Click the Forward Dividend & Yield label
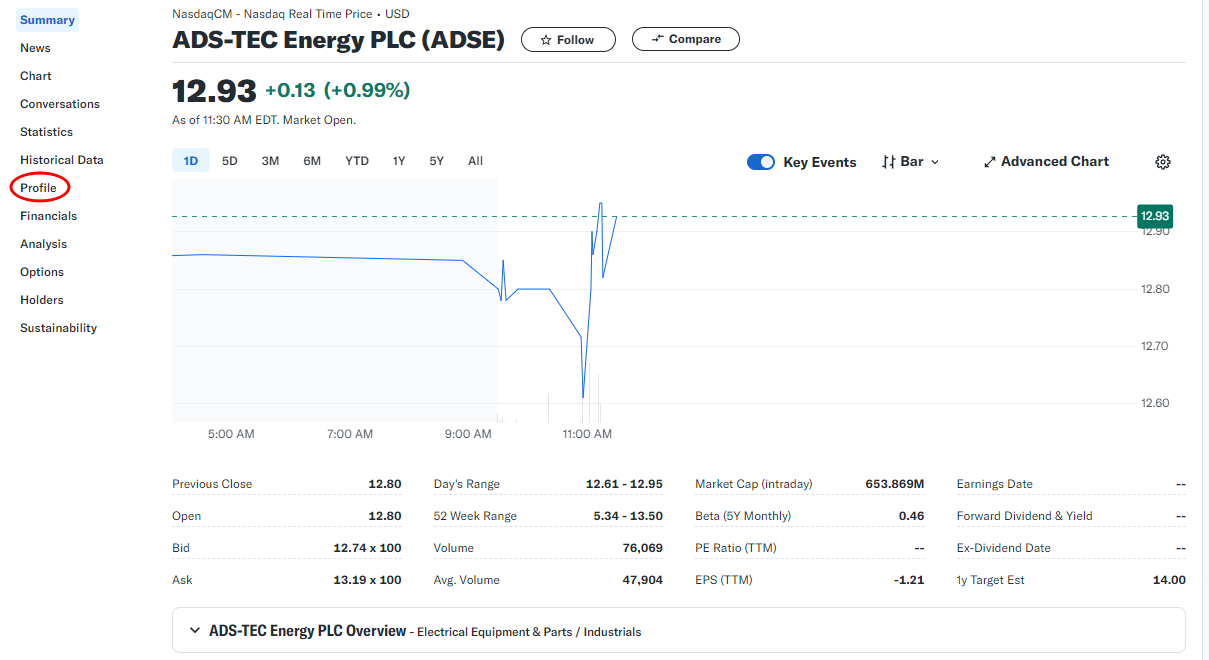The width and height of the screenshot is (1209, 660). 1024,516
